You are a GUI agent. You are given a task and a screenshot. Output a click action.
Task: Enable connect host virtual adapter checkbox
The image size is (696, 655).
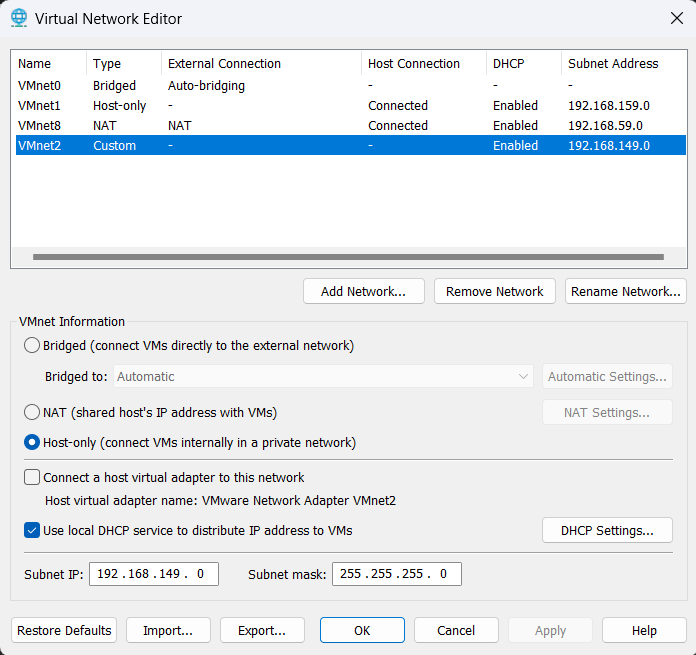tap(32, 478)
